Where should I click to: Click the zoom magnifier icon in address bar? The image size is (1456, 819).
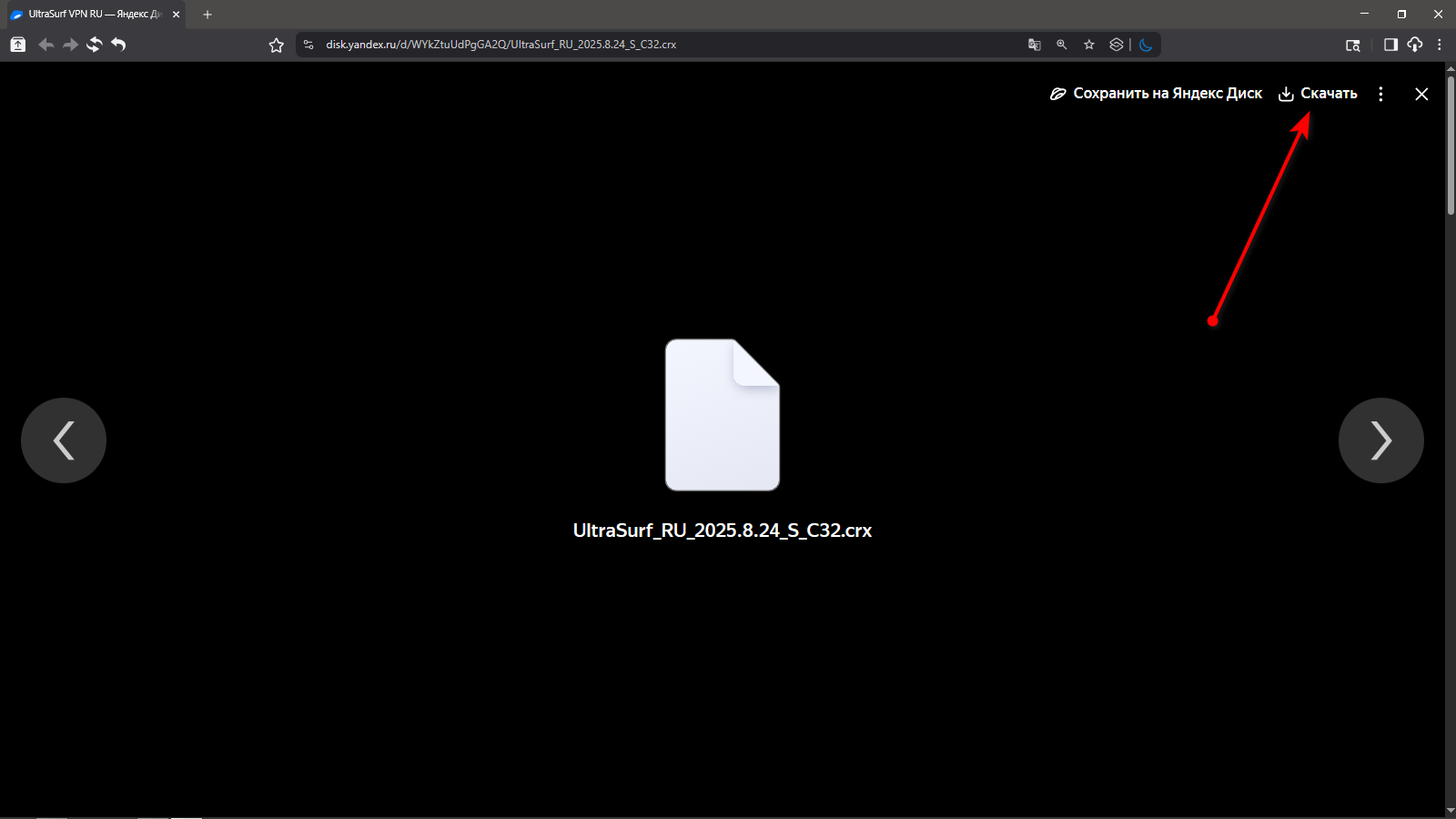[1062, 45]
